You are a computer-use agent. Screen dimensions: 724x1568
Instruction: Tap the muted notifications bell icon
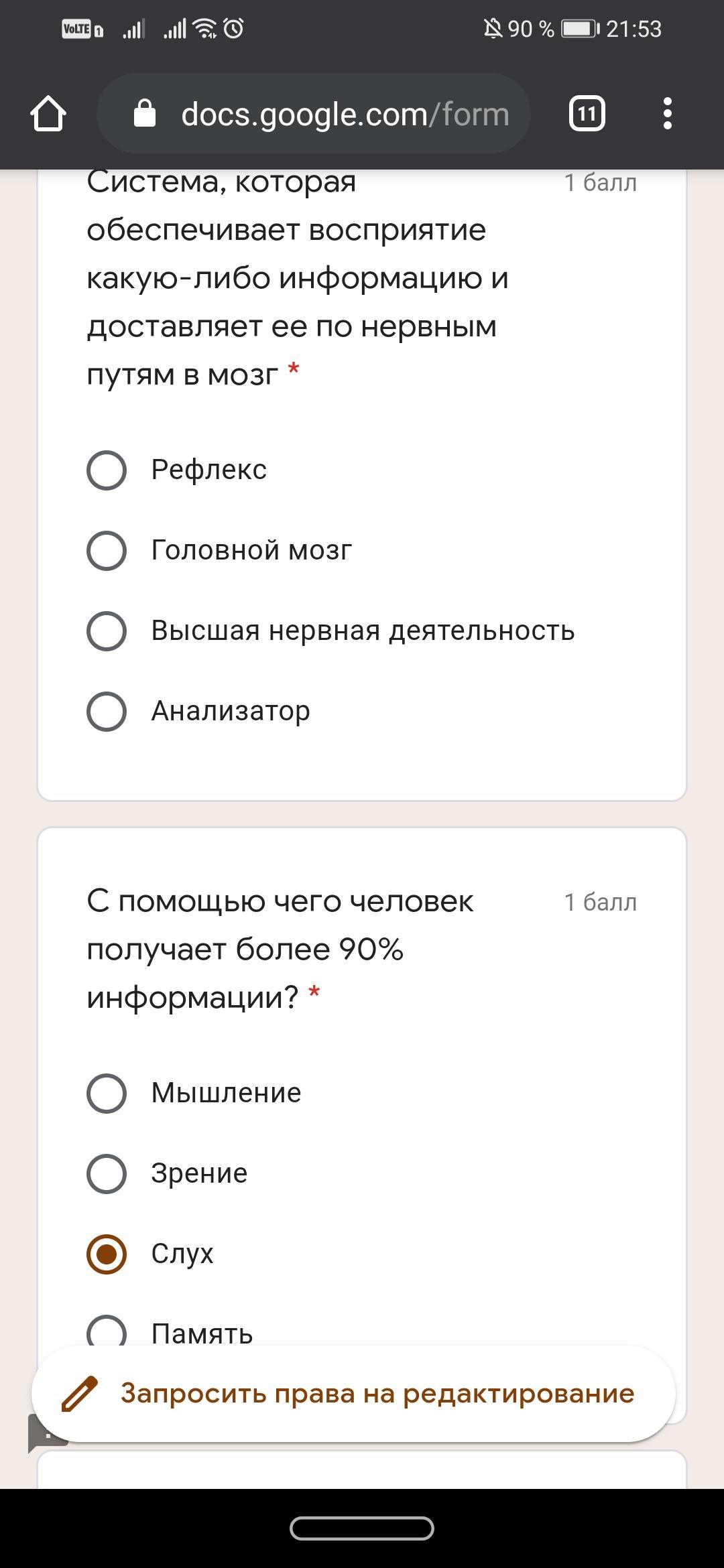[493, 29]
